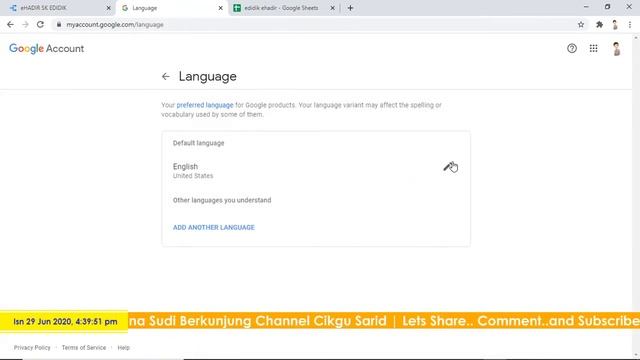The width and height of the screenshot is (640, 360).
Task: Open the Chrome three-dot menu
Action: coord(630,24)
